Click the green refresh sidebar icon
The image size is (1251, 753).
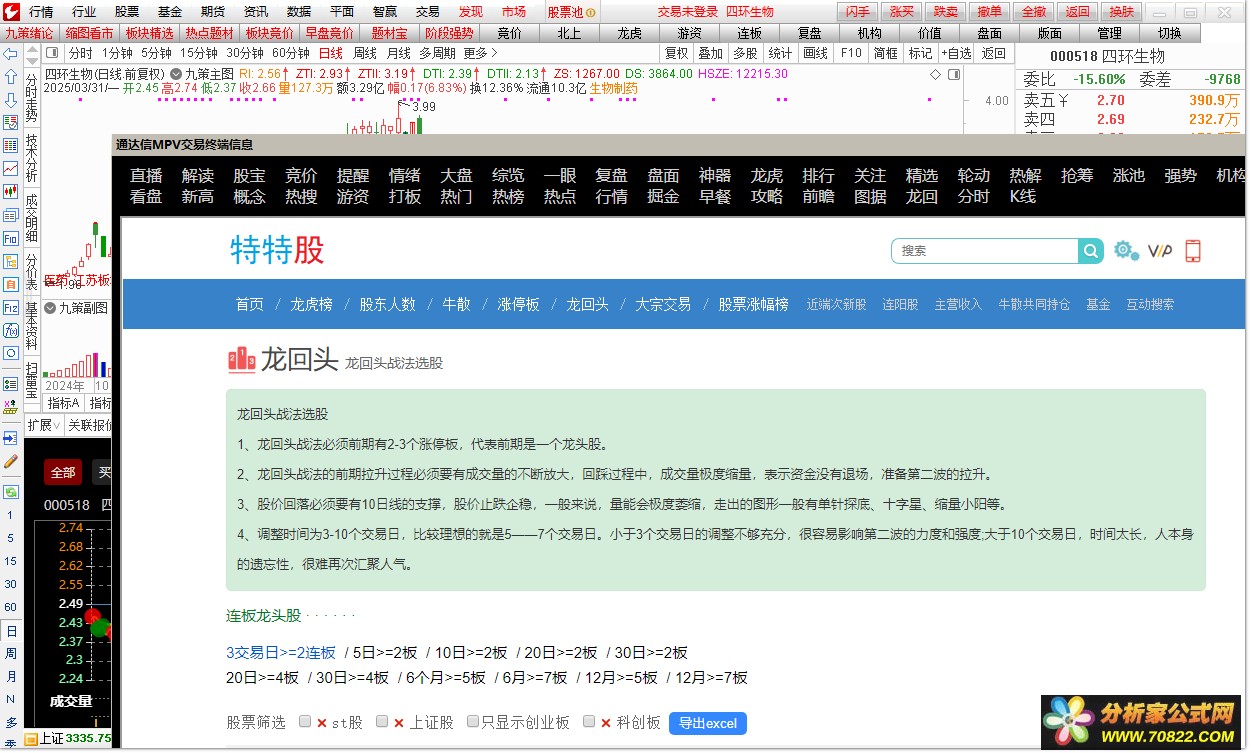coord(10,492)
